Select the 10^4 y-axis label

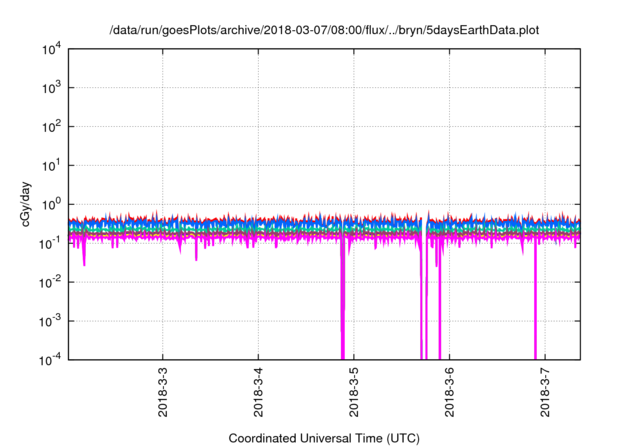point(51,50)
